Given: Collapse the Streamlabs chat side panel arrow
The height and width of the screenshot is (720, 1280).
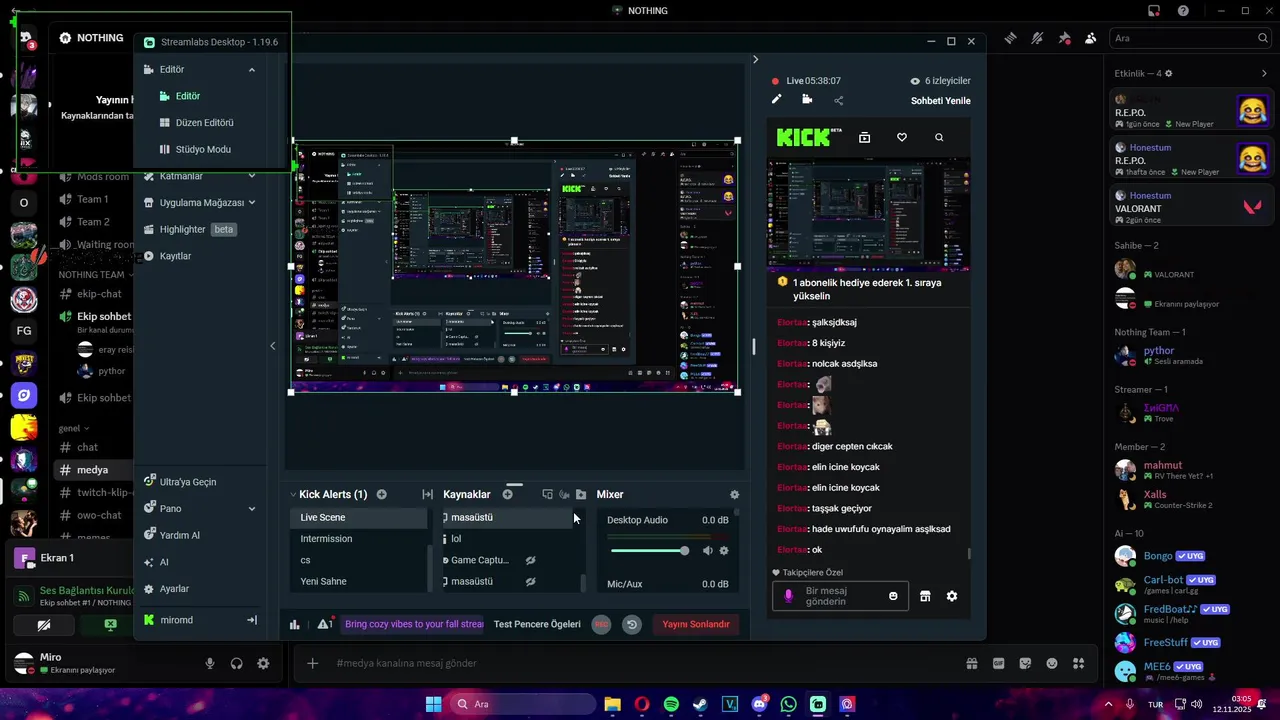Looking at the screenshot, I should click(755, 60).
